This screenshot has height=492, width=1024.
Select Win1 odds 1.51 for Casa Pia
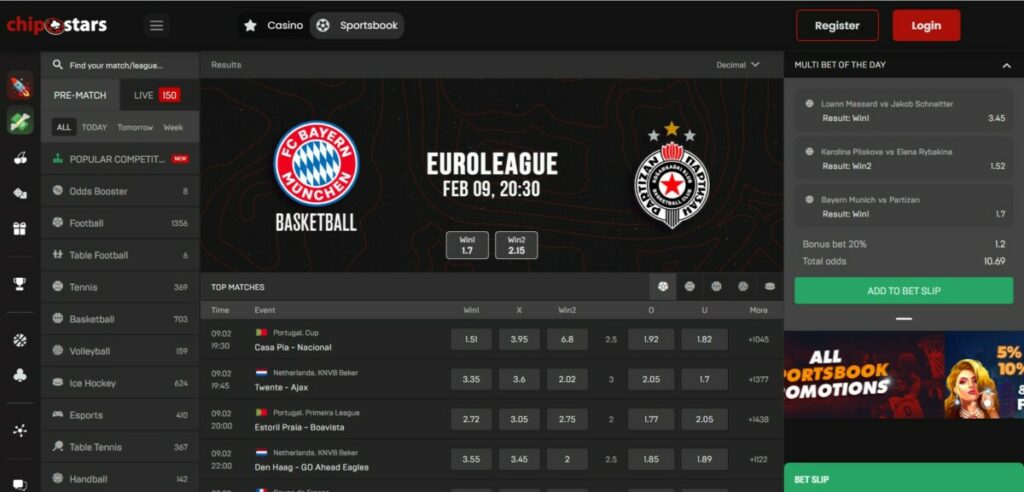point(471,339)
